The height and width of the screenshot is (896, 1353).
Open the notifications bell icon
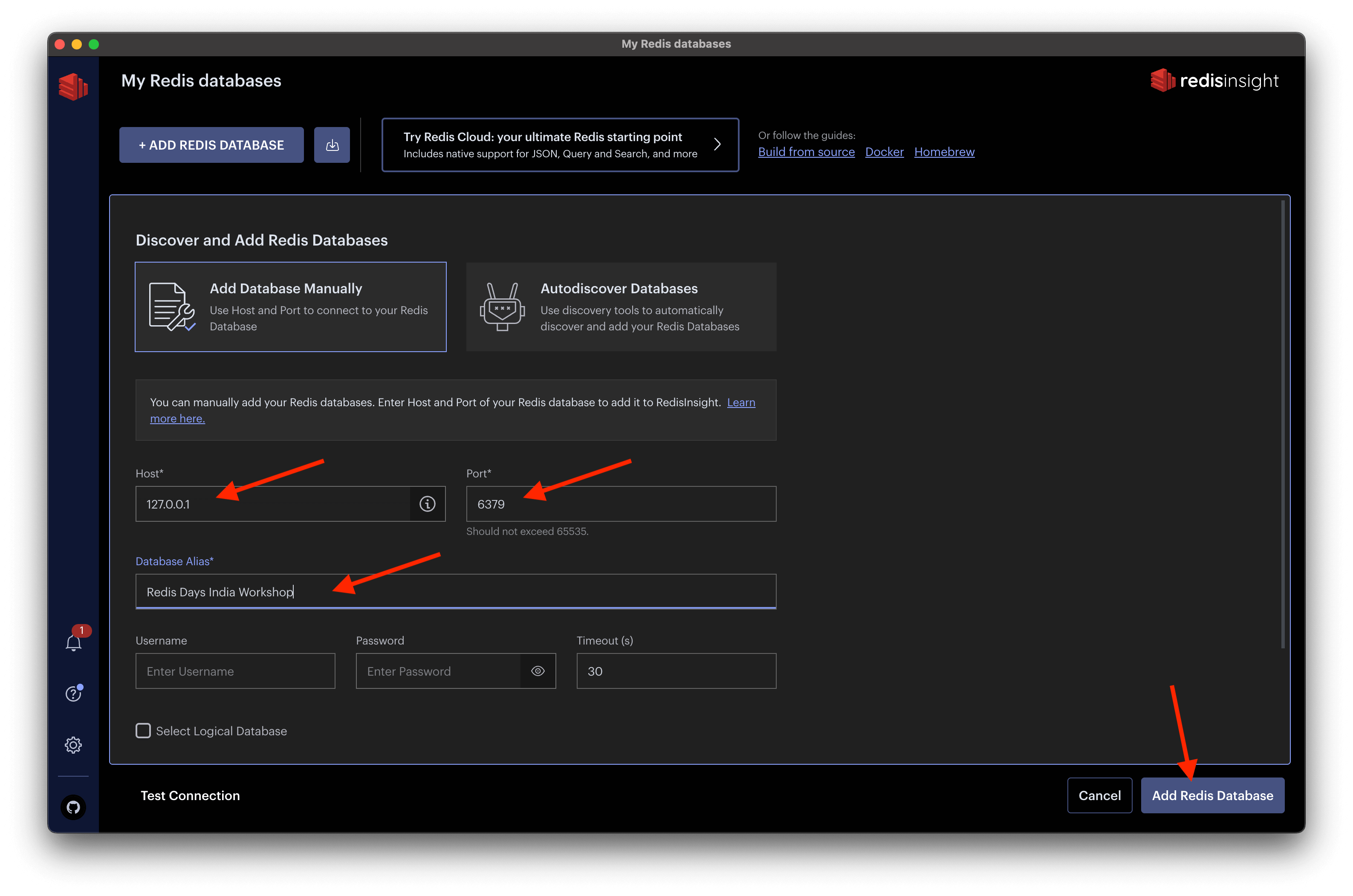(74, 643)
